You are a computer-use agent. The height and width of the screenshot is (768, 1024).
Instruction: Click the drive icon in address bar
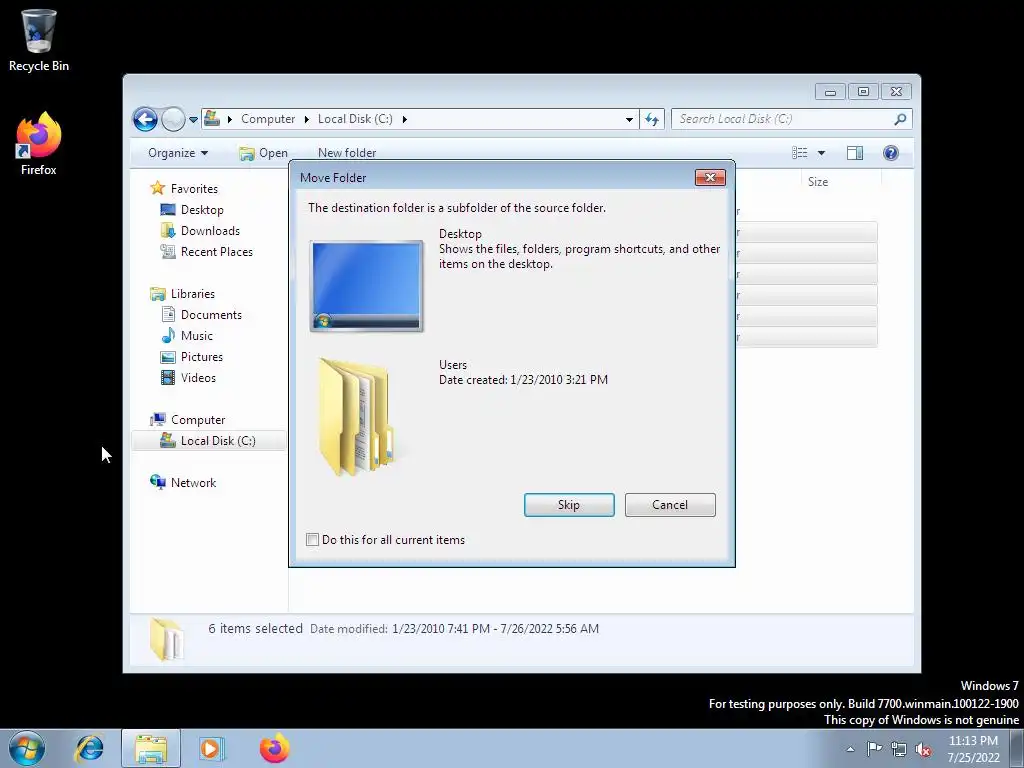pyautogui.click(x=212, y=118)
